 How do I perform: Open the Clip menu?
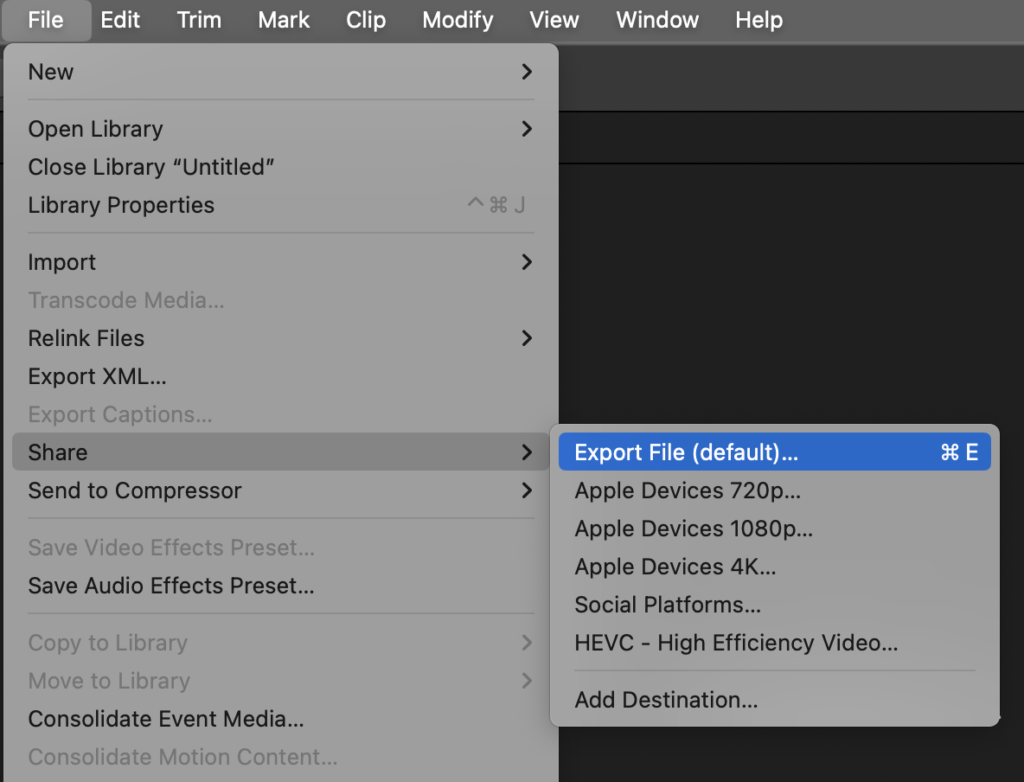366,20
